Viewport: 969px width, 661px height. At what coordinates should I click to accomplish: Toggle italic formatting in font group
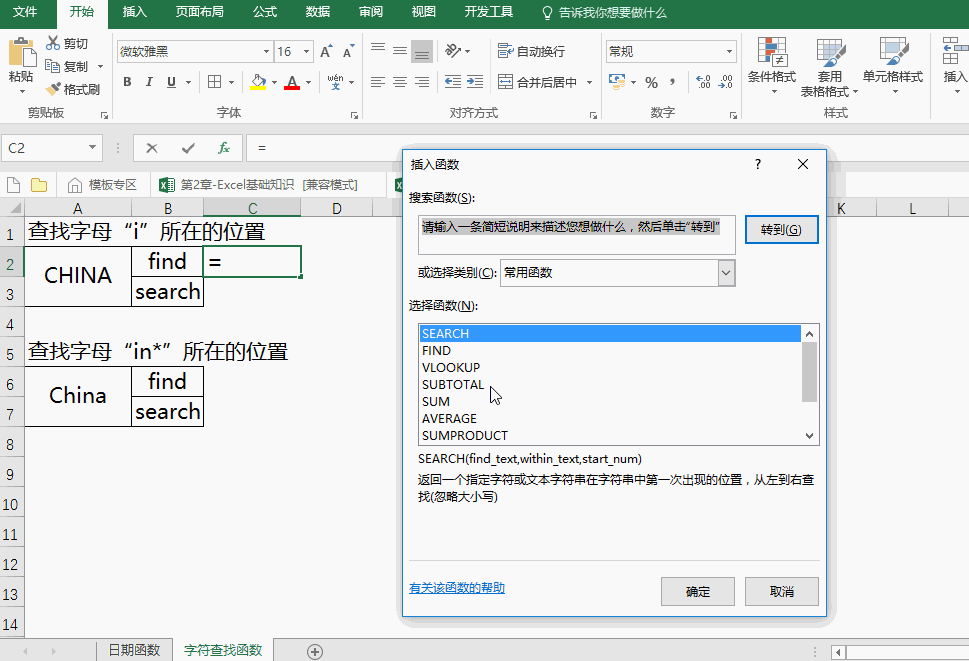click(x=150, y=82)
